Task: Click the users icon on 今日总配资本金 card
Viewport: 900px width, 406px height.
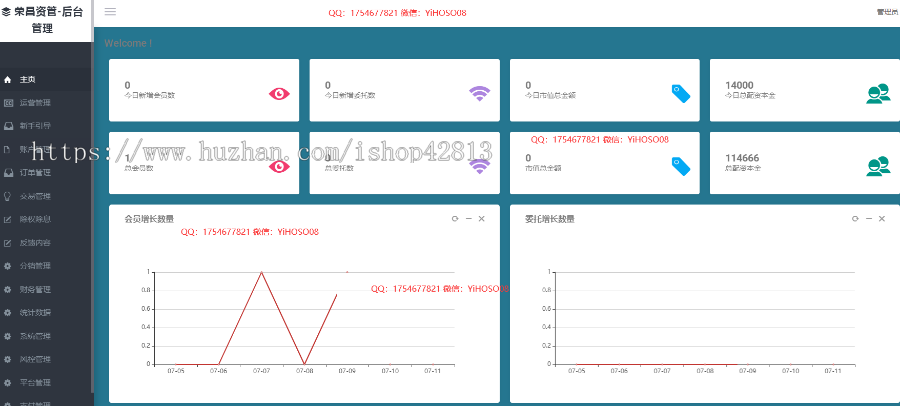Action: (x=878, y=94)
